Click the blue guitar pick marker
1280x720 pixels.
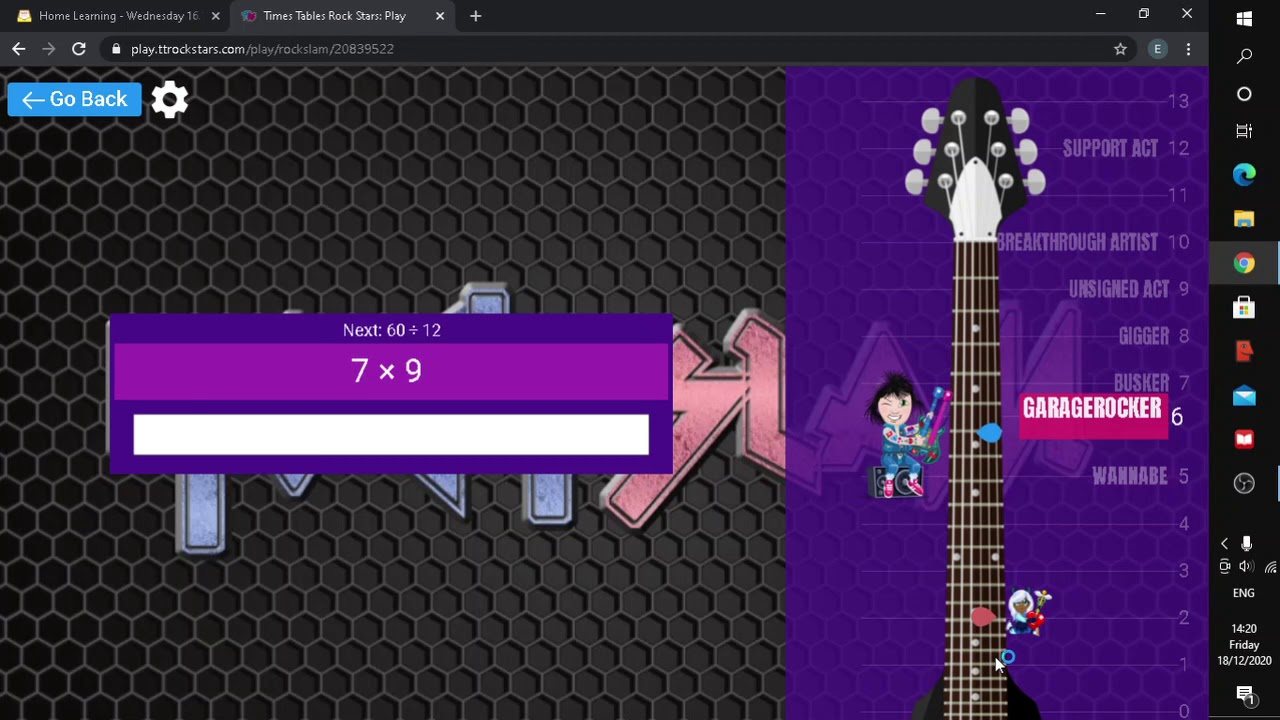[989, 432]
